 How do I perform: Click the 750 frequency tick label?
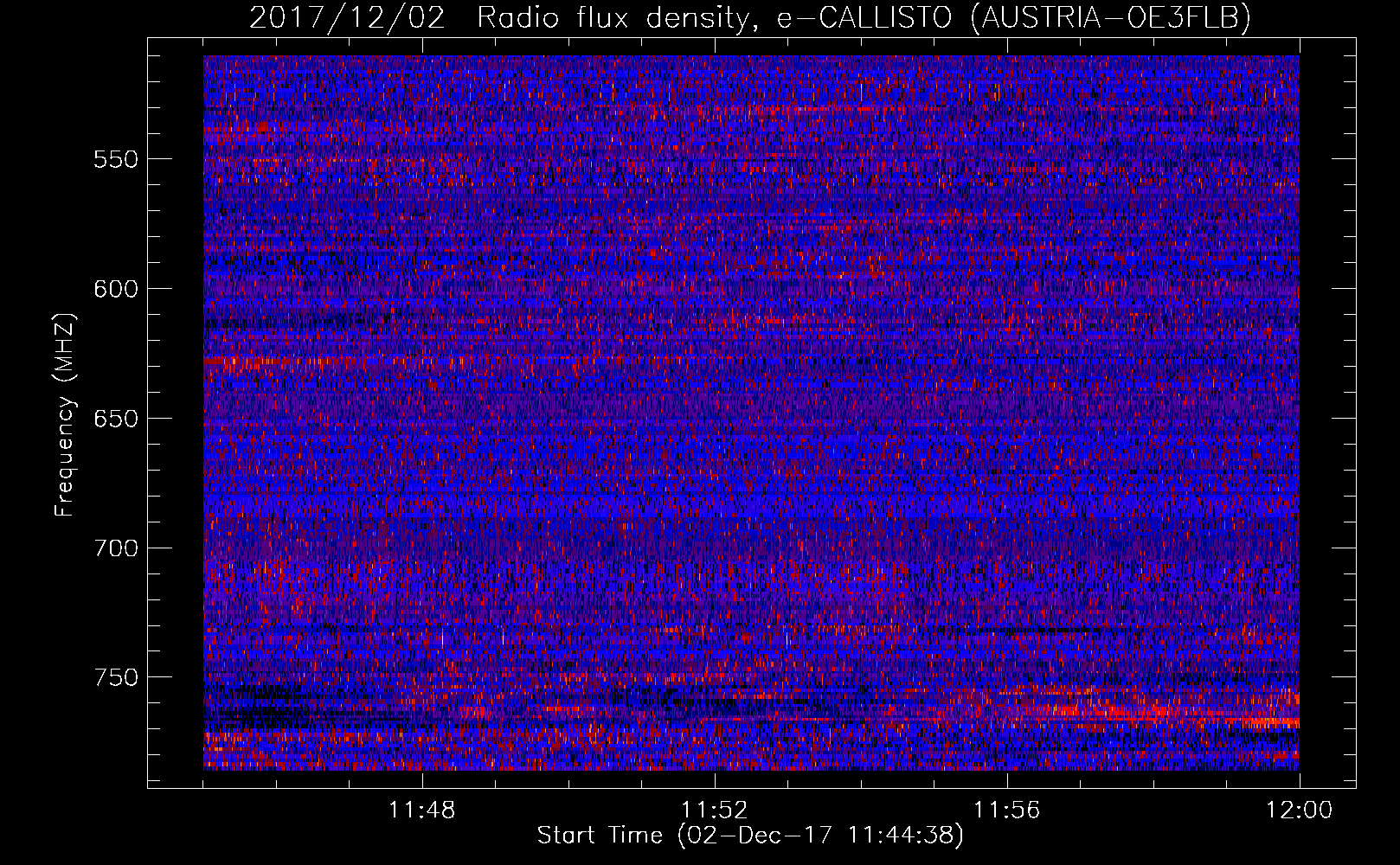click(x=116, y=677)
